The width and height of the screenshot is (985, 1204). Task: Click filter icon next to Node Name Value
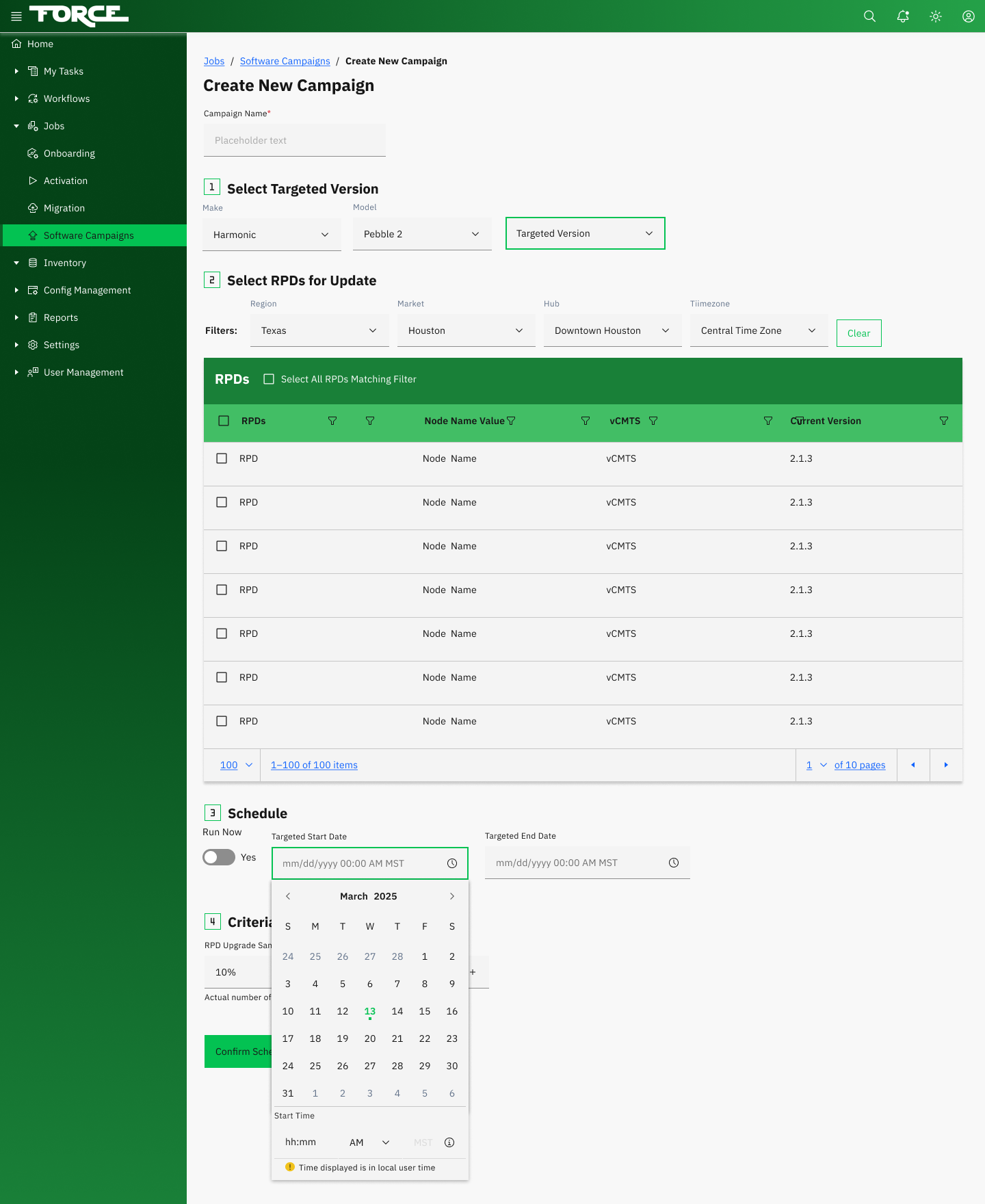point(511,421)
